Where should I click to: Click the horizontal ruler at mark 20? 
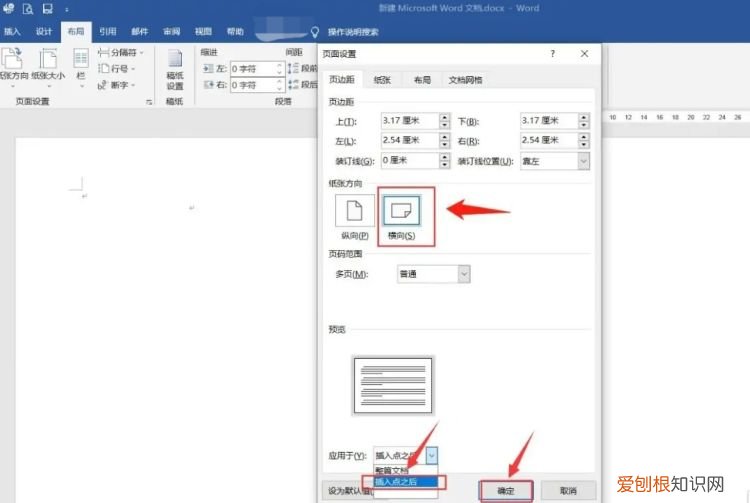point(691,117)
